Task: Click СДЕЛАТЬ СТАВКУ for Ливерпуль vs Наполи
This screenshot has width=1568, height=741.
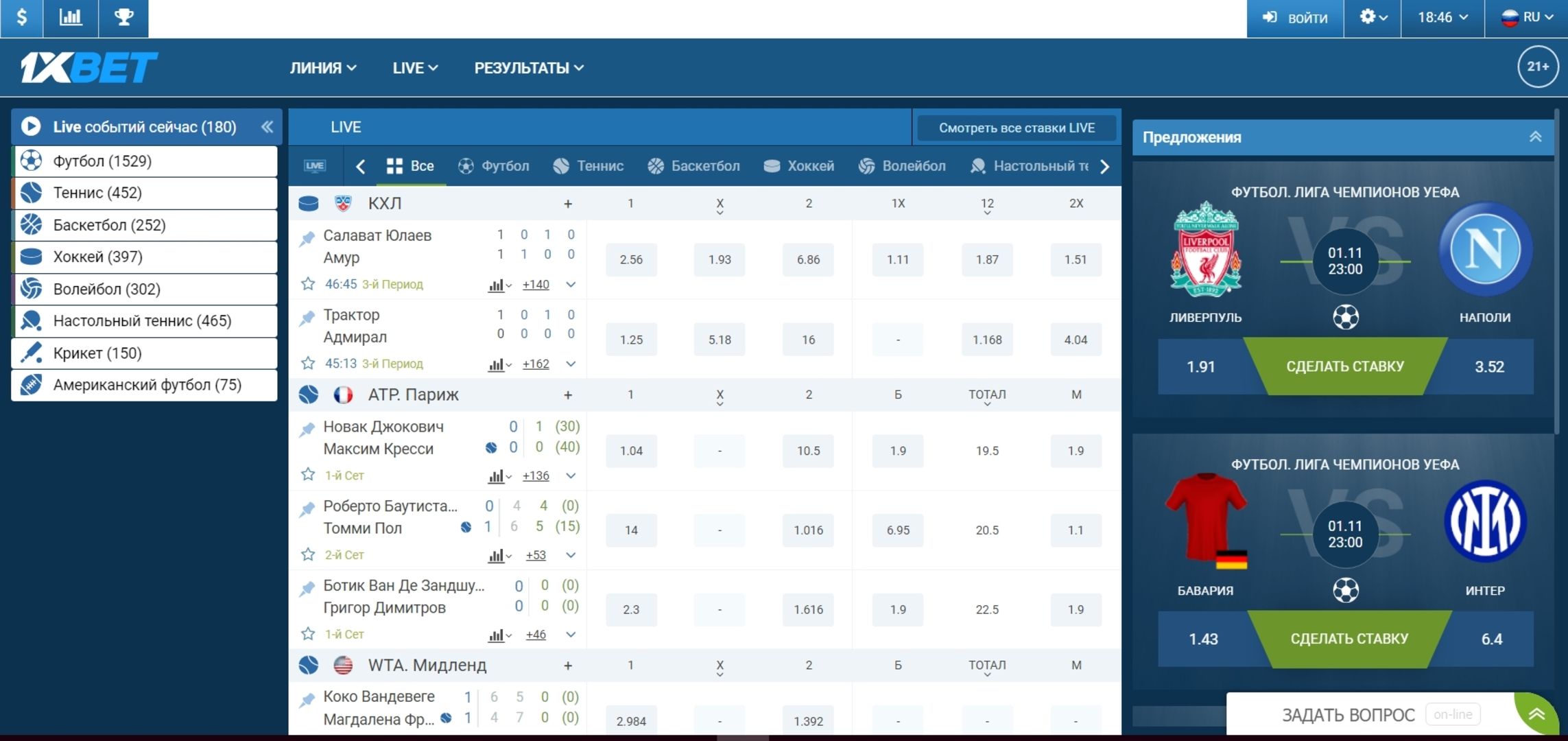Action: click(1345, 366)
